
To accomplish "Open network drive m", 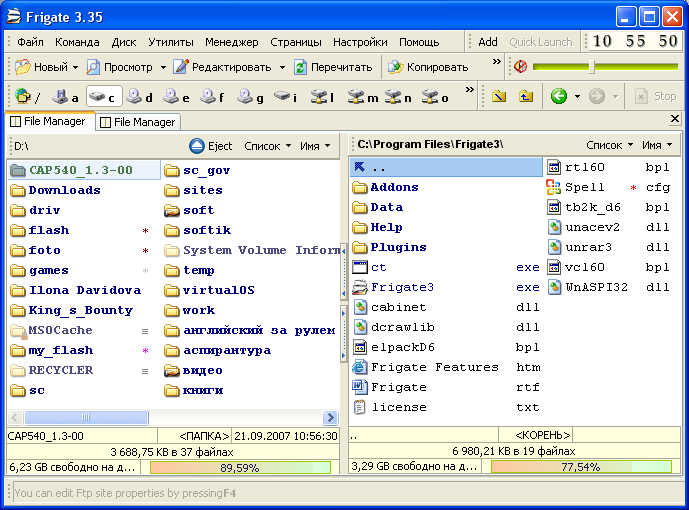I will (x=363, y=96).
